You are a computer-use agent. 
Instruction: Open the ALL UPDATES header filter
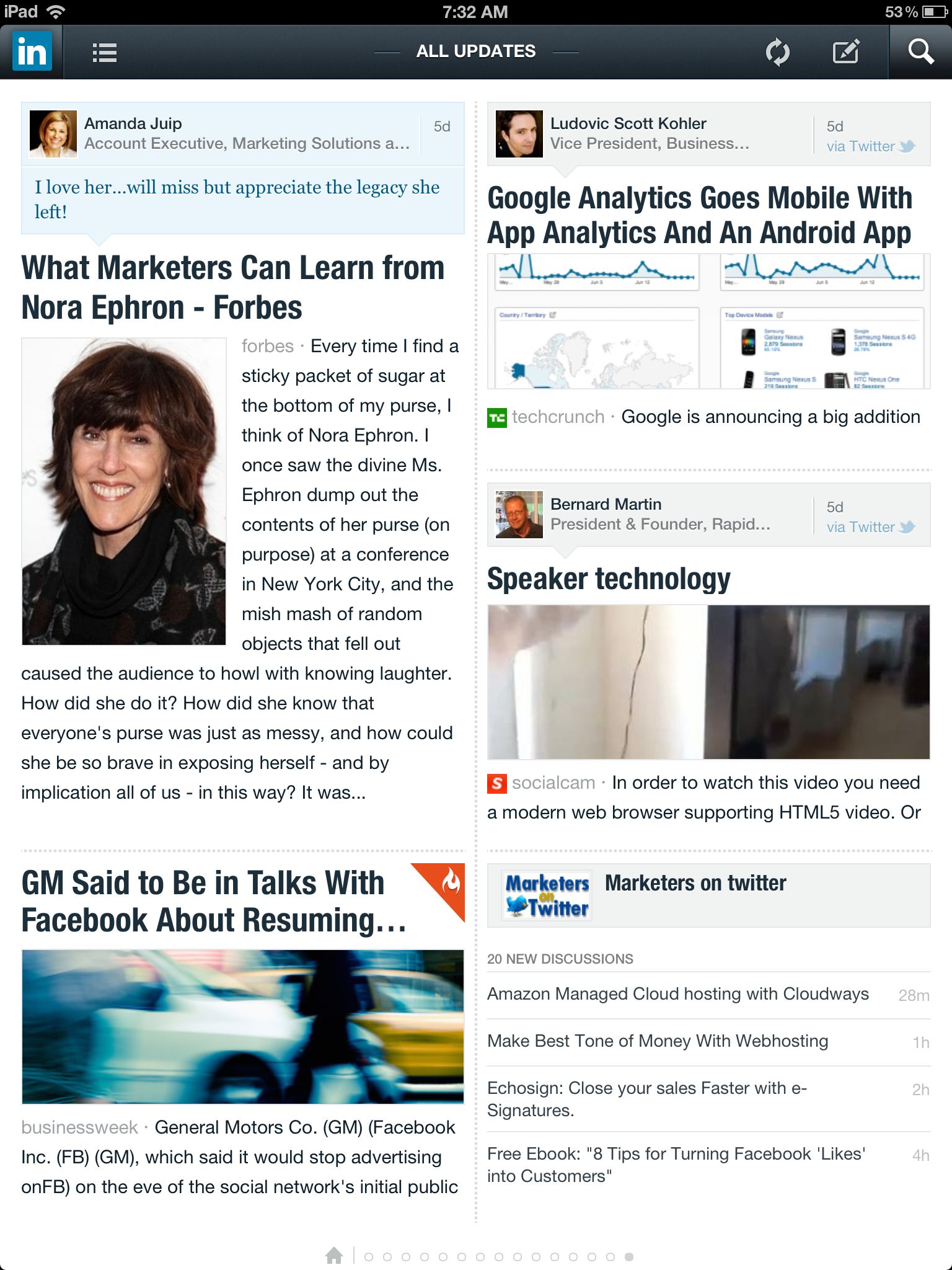point(476,51)
